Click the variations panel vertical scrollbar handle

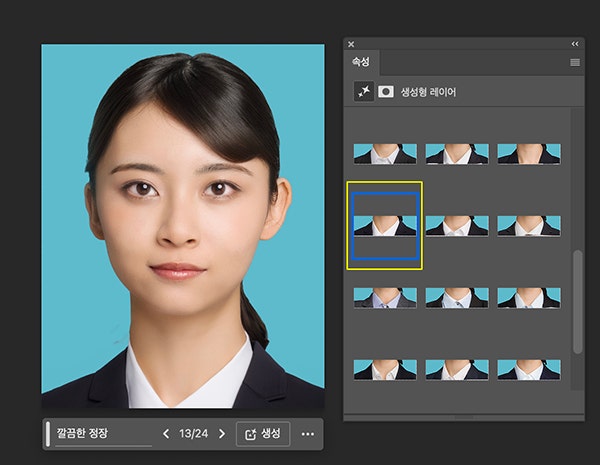pyautogui.click(x=577, y=302)
